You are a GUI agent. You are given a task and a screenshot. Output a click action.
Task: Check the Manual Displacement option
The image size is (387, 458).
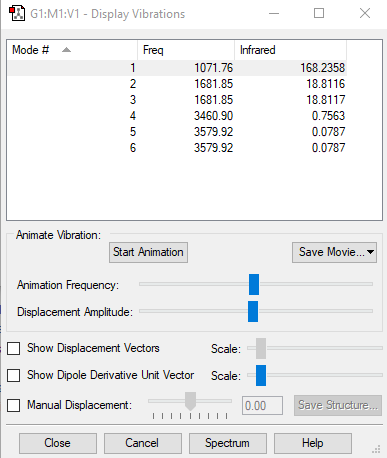14,405
